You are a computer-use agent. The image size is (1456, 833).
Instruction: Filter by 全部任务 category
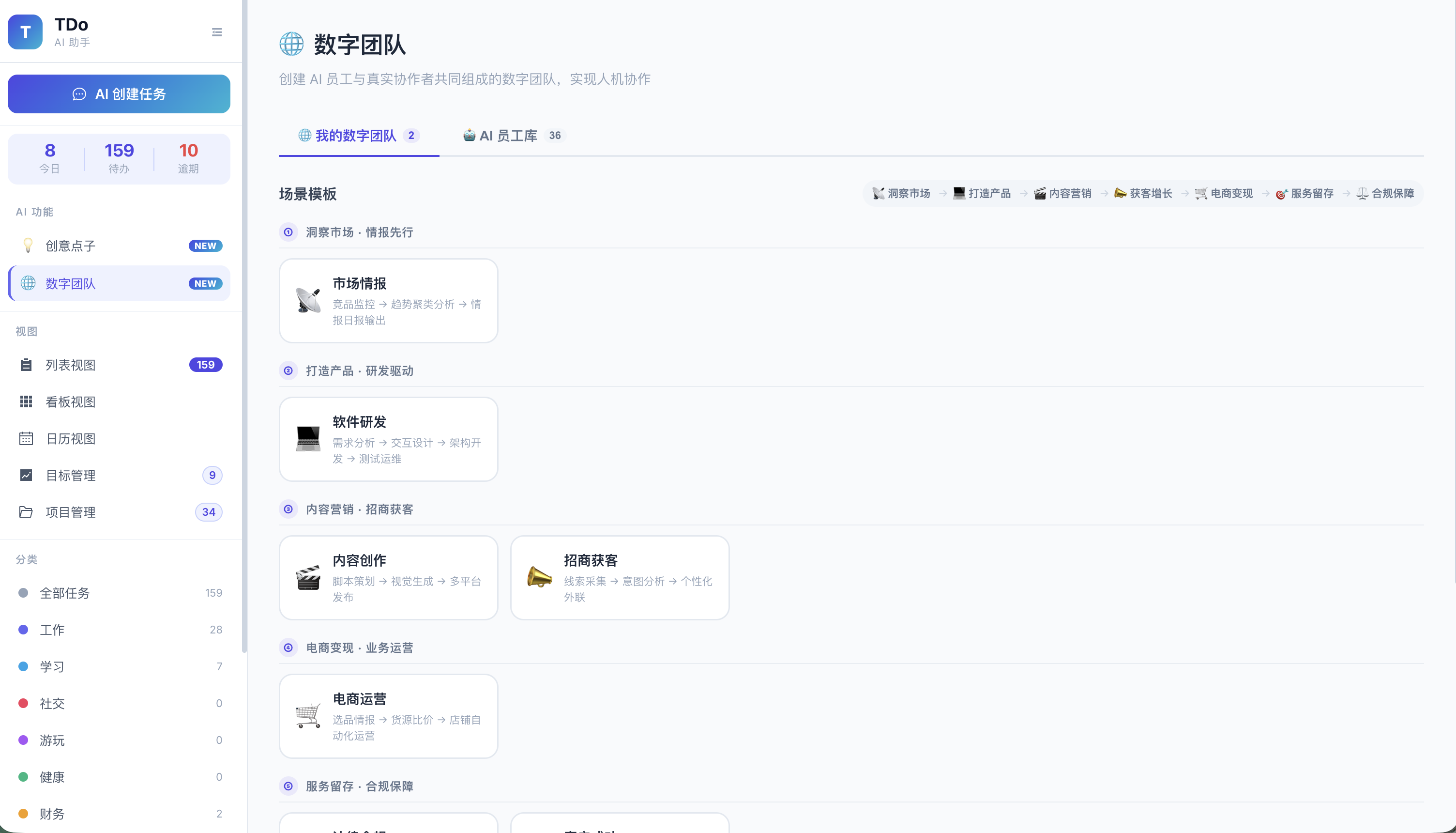click(120, 593)
